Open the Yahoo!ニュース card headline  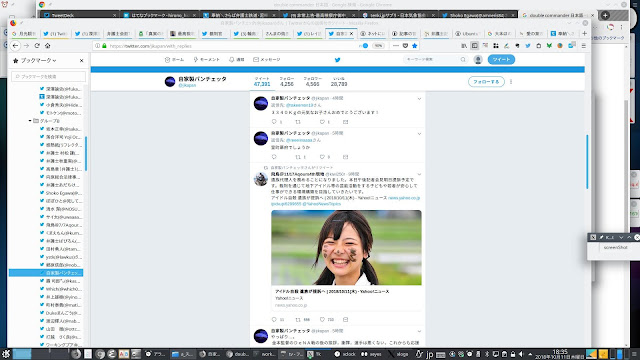tap(332, 291)
